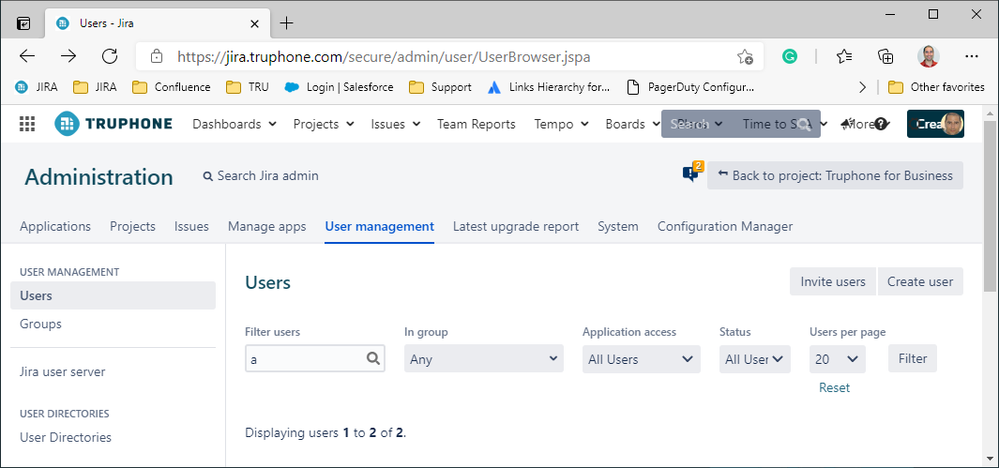The image size is (999, 468).
Task: Select the User management tab
Action: 380,226
